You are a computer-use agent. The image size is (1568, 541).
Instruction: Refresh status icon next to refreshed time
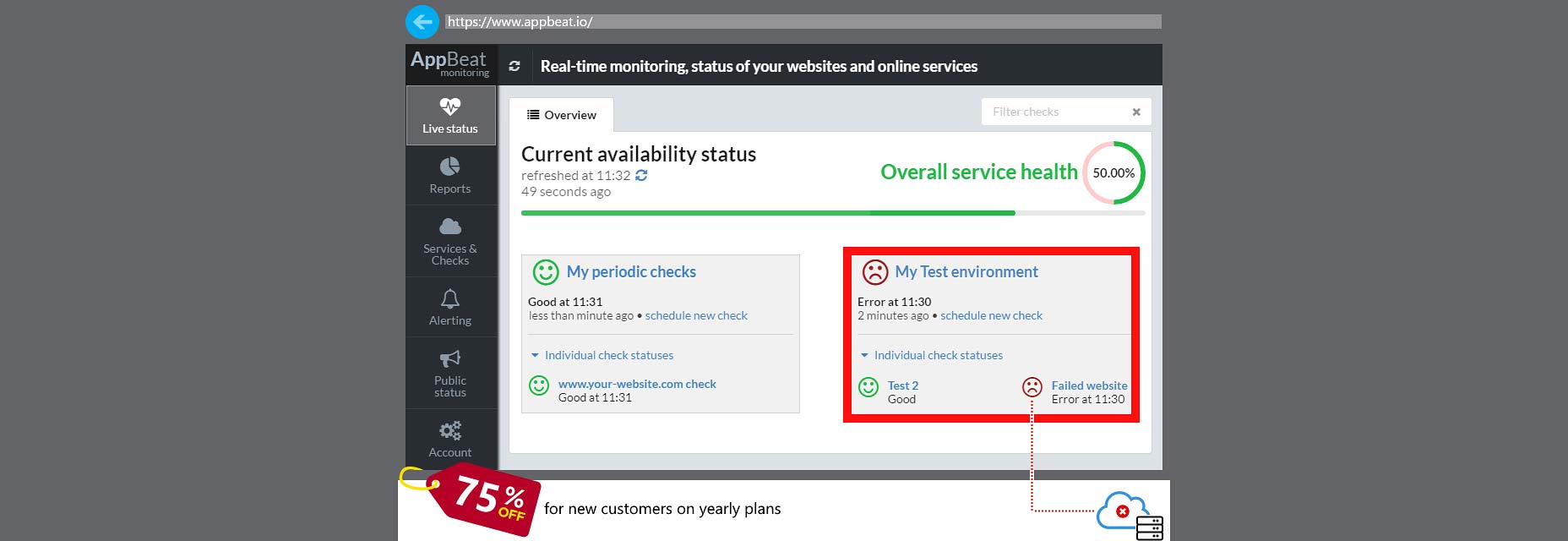(641, 176)
